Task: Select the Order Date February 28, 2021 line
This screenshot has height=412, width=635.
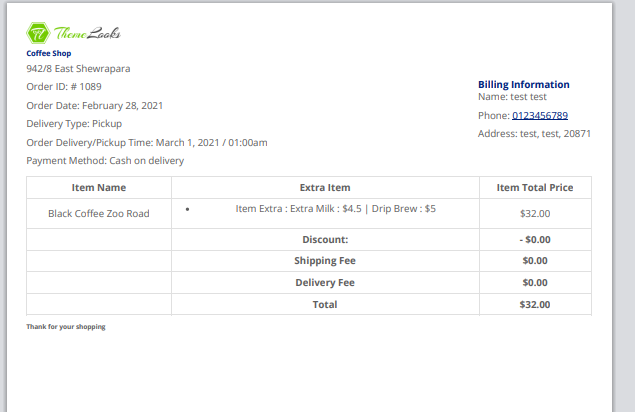Action: tap(95, 105)
